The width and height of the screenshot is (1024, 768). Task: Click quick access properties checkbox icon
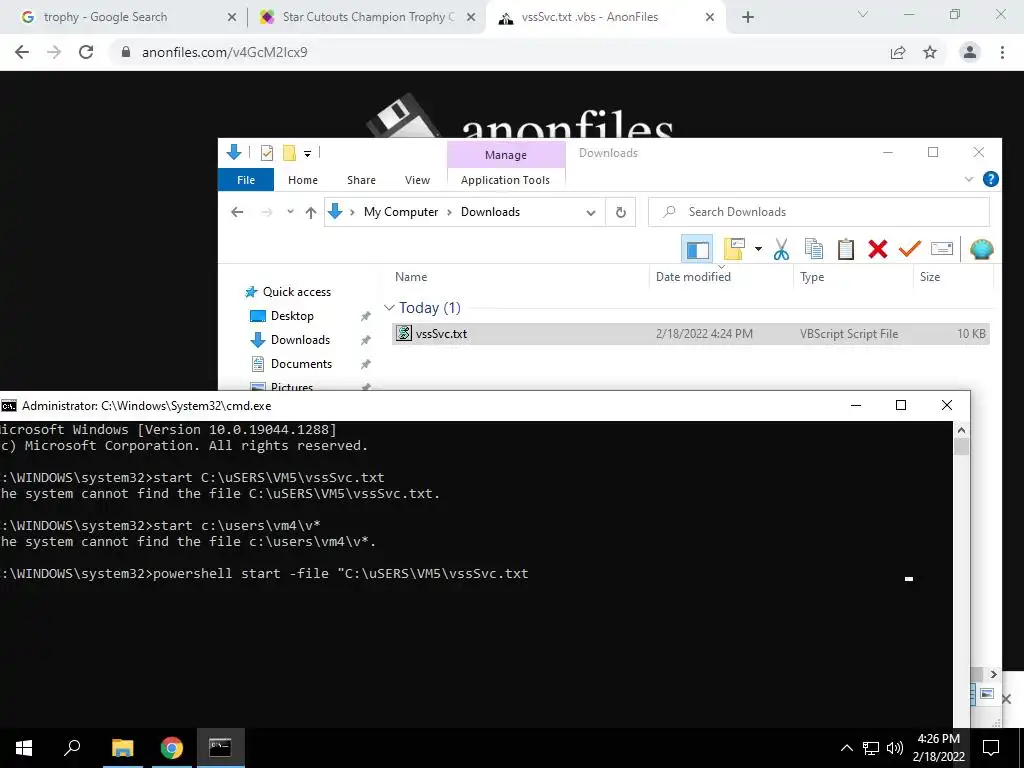[266, 153]
